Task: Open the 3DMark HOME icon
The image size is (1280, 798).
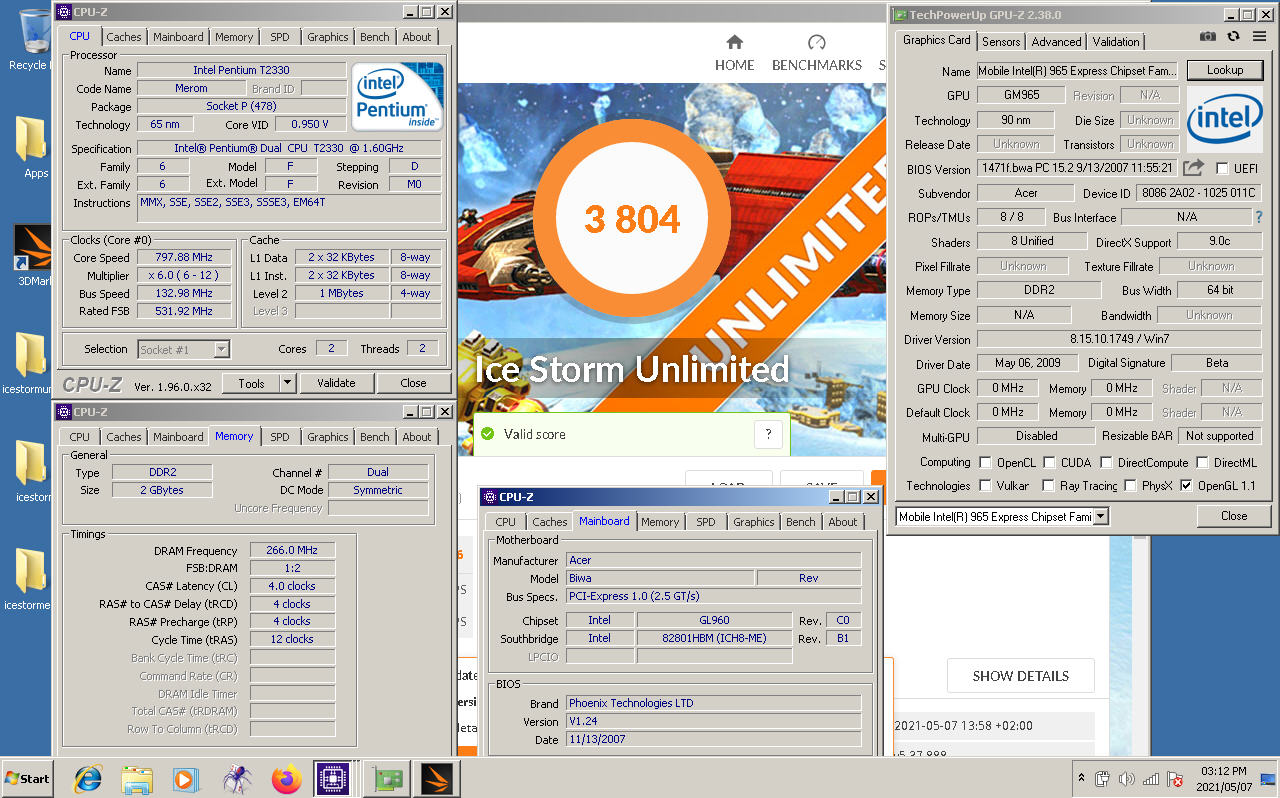Action: coord(734,42)
